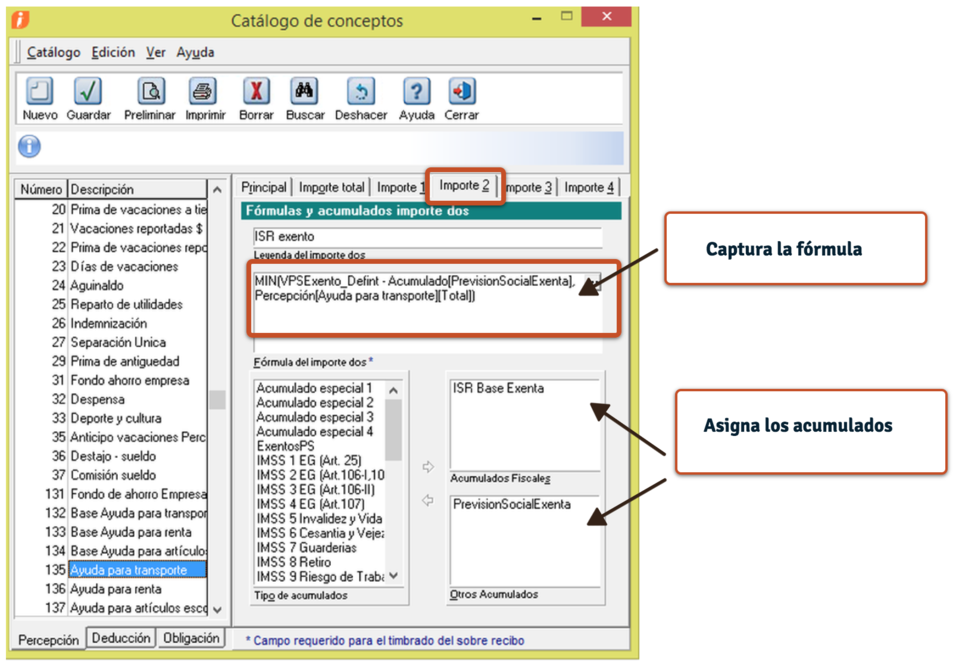Select ISR Base Exenta fiscal accumulated
The image size is (956, 667).
point(498,388)
